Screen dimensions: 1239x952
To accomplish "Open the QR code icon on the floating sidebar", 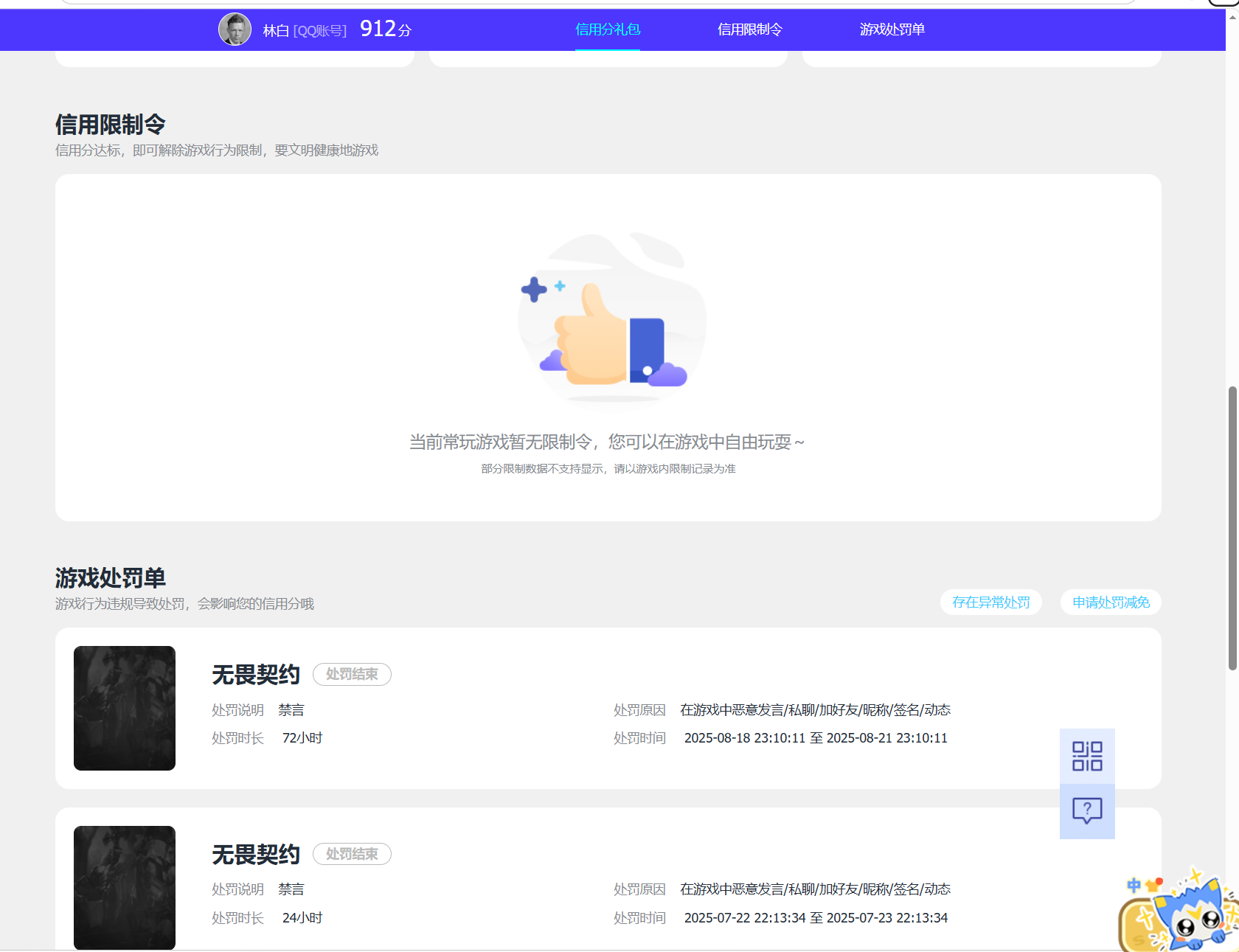I will [x=1087, y=756].
